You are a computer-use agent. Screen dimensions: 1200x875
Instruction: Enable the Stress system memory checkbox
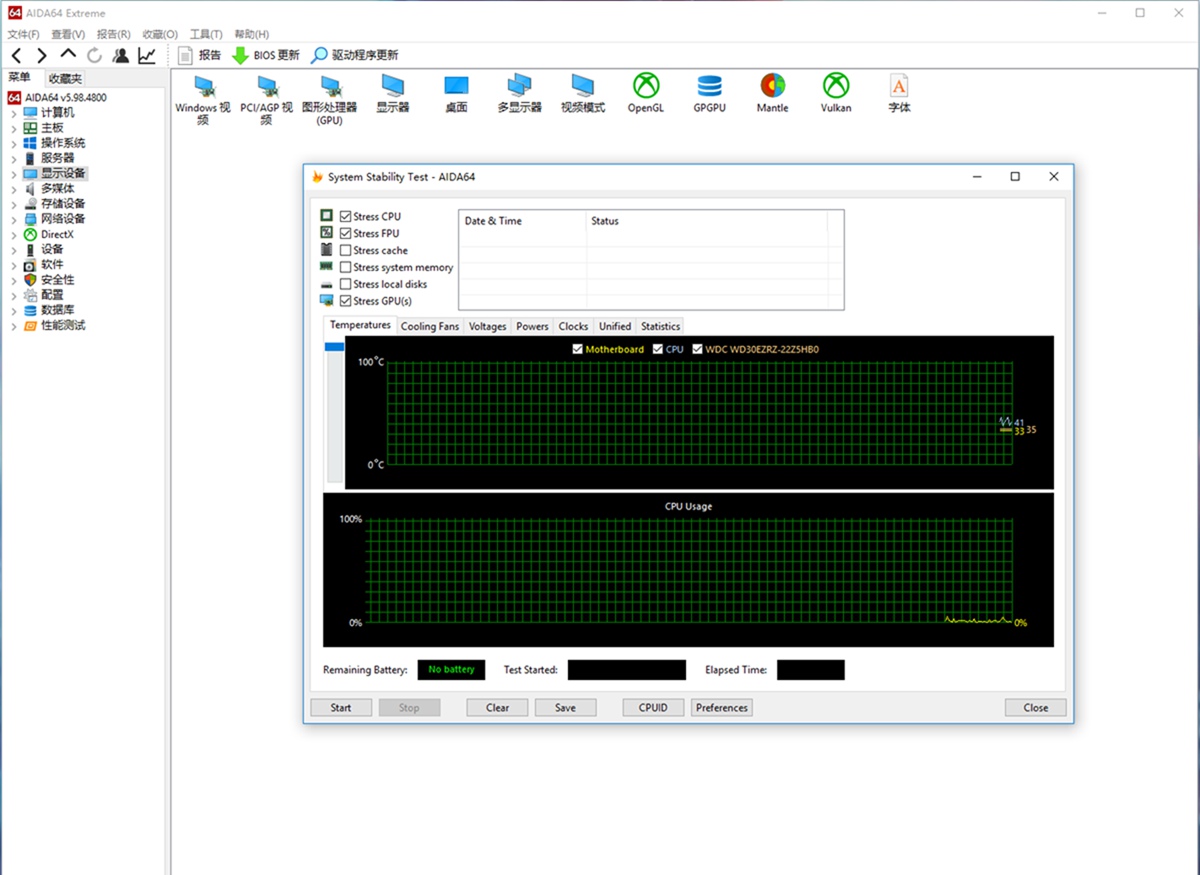click(x=346, y=267)
